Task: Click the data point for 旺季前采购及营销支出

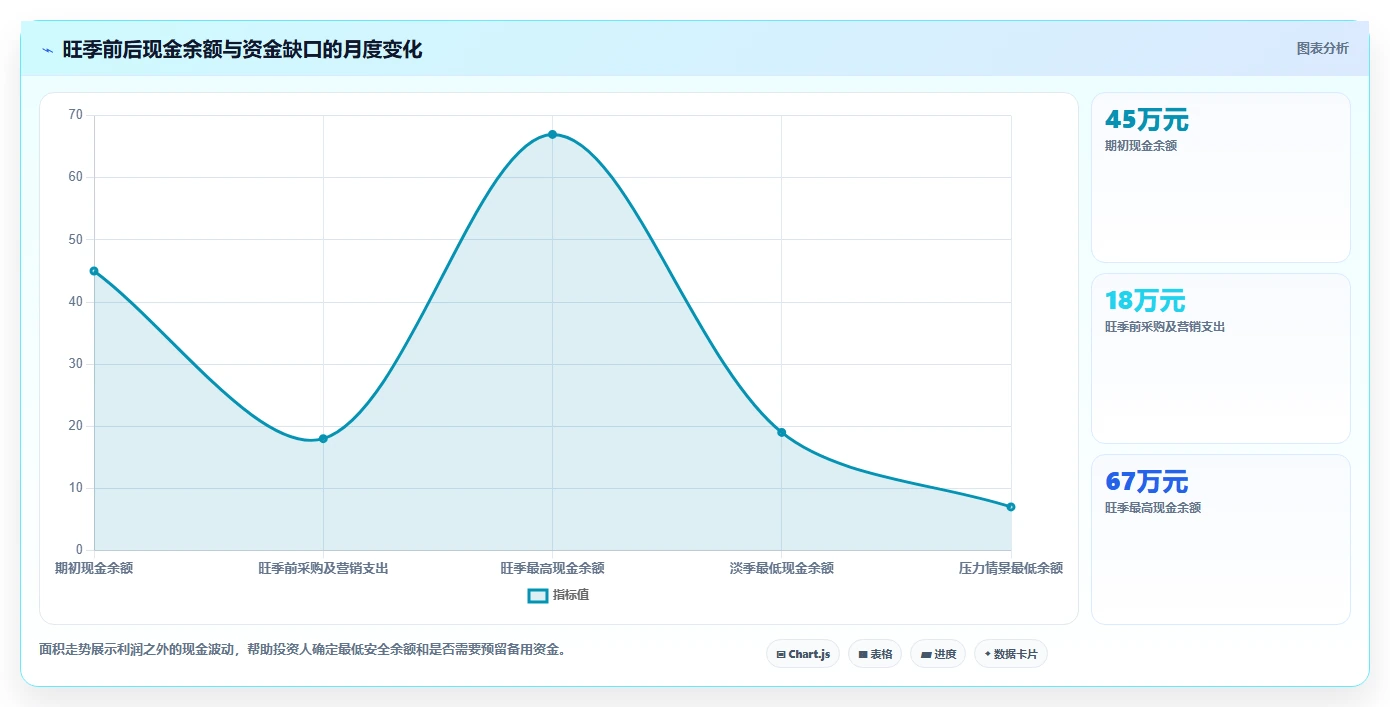Action: click(x=323, y=439)
